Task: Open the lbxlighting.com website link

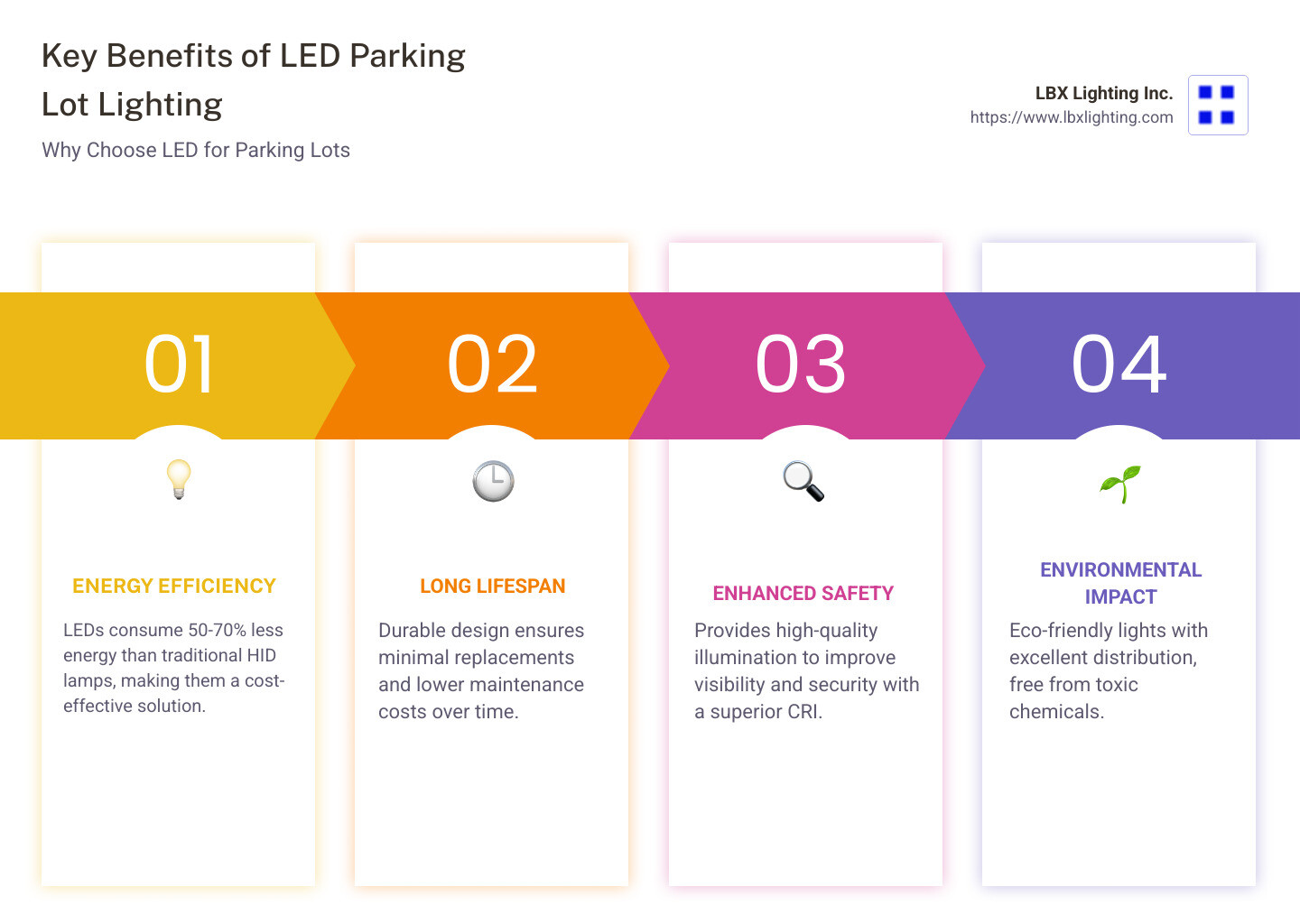Action: [1071, 117]
